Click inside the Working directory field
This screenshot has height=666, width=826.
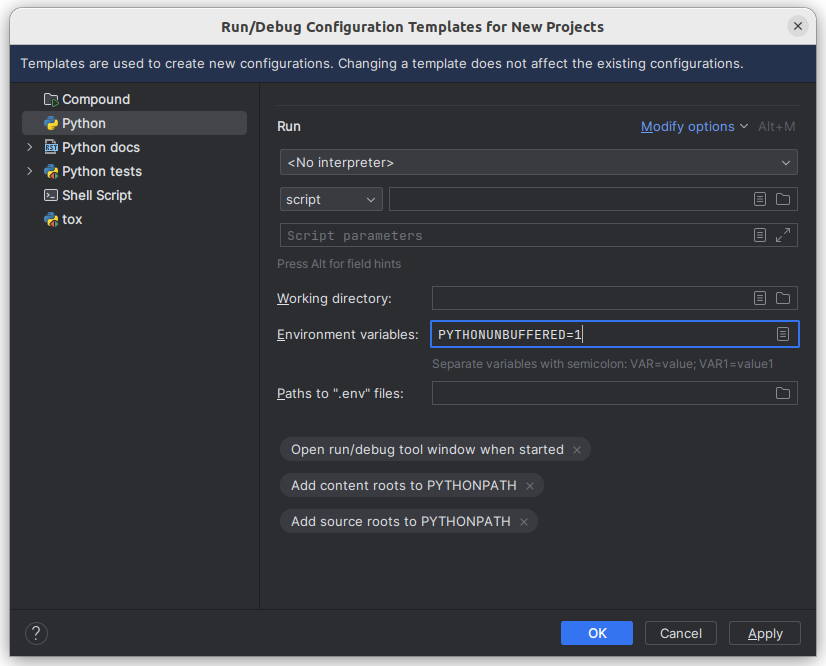point(590,298)
